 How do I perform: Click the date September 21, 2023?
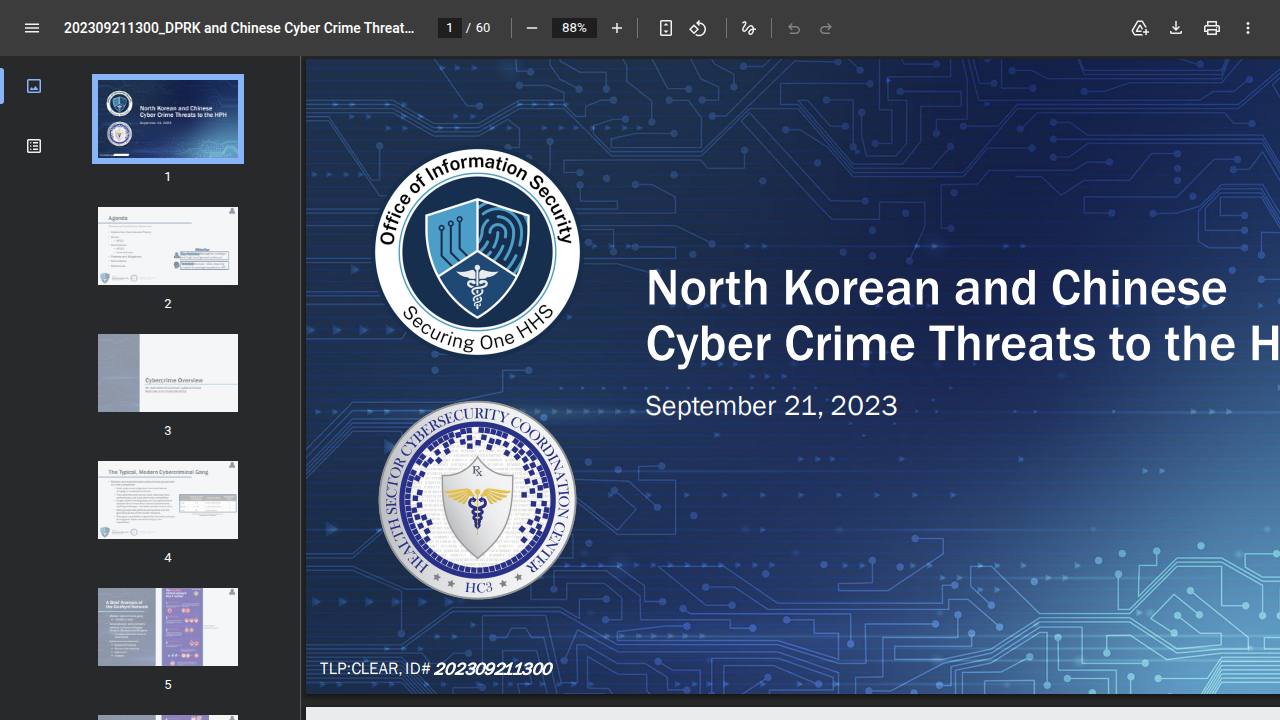pos(771,406)
